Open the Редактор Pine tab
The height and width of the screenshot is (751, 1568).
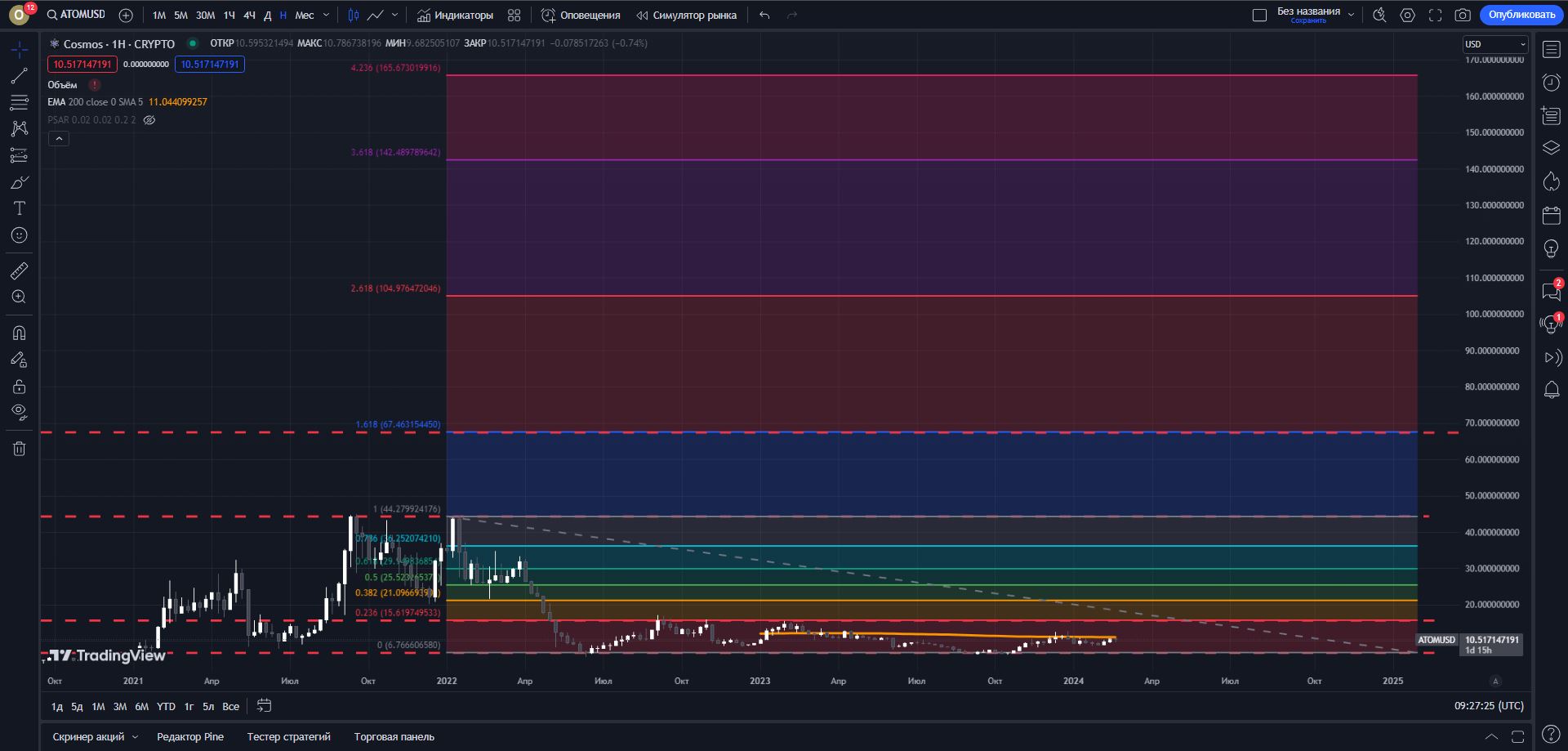point(190,737)
